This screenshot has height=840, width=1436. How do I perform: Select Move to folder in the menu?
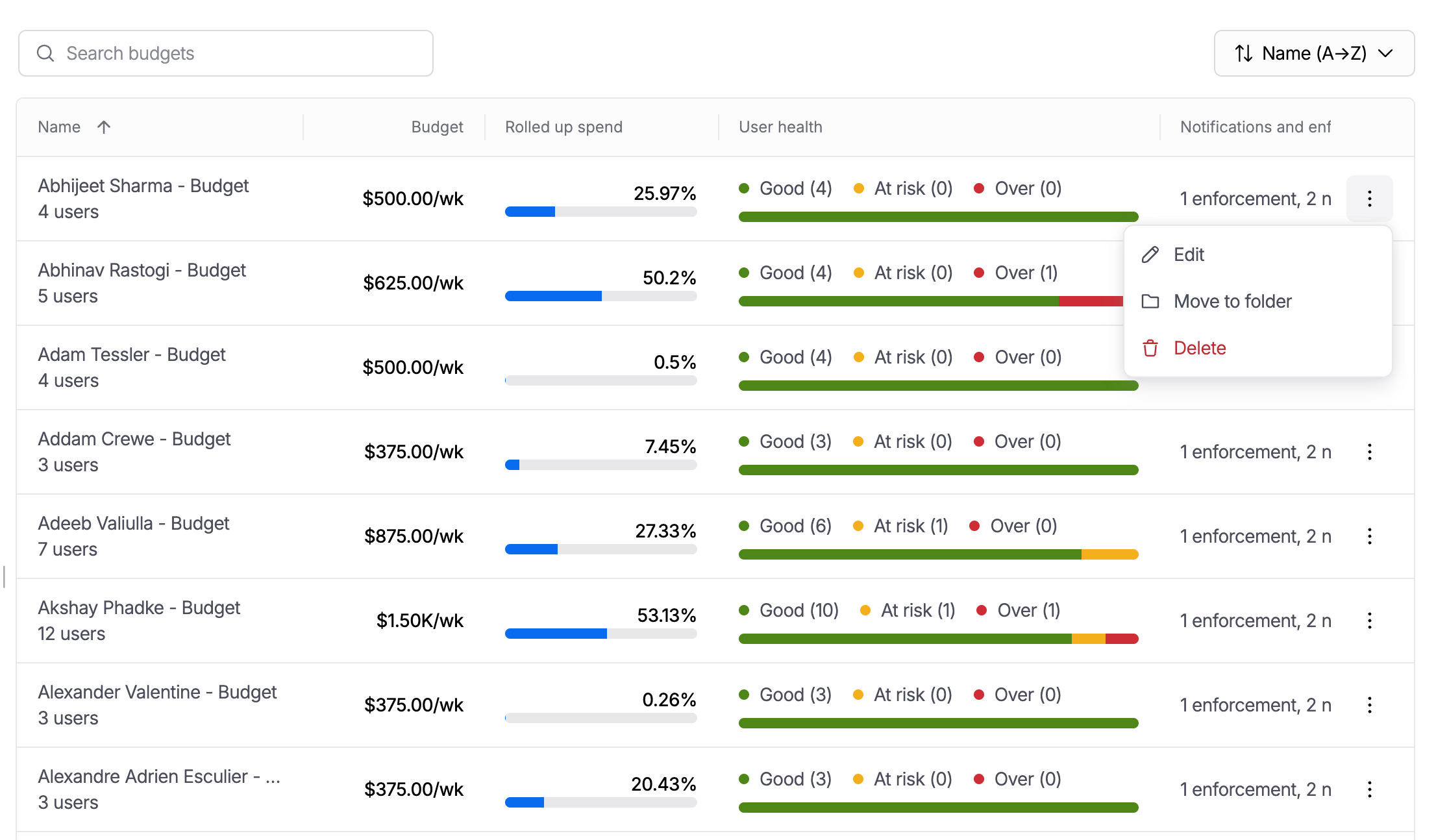click(1257, 301)
